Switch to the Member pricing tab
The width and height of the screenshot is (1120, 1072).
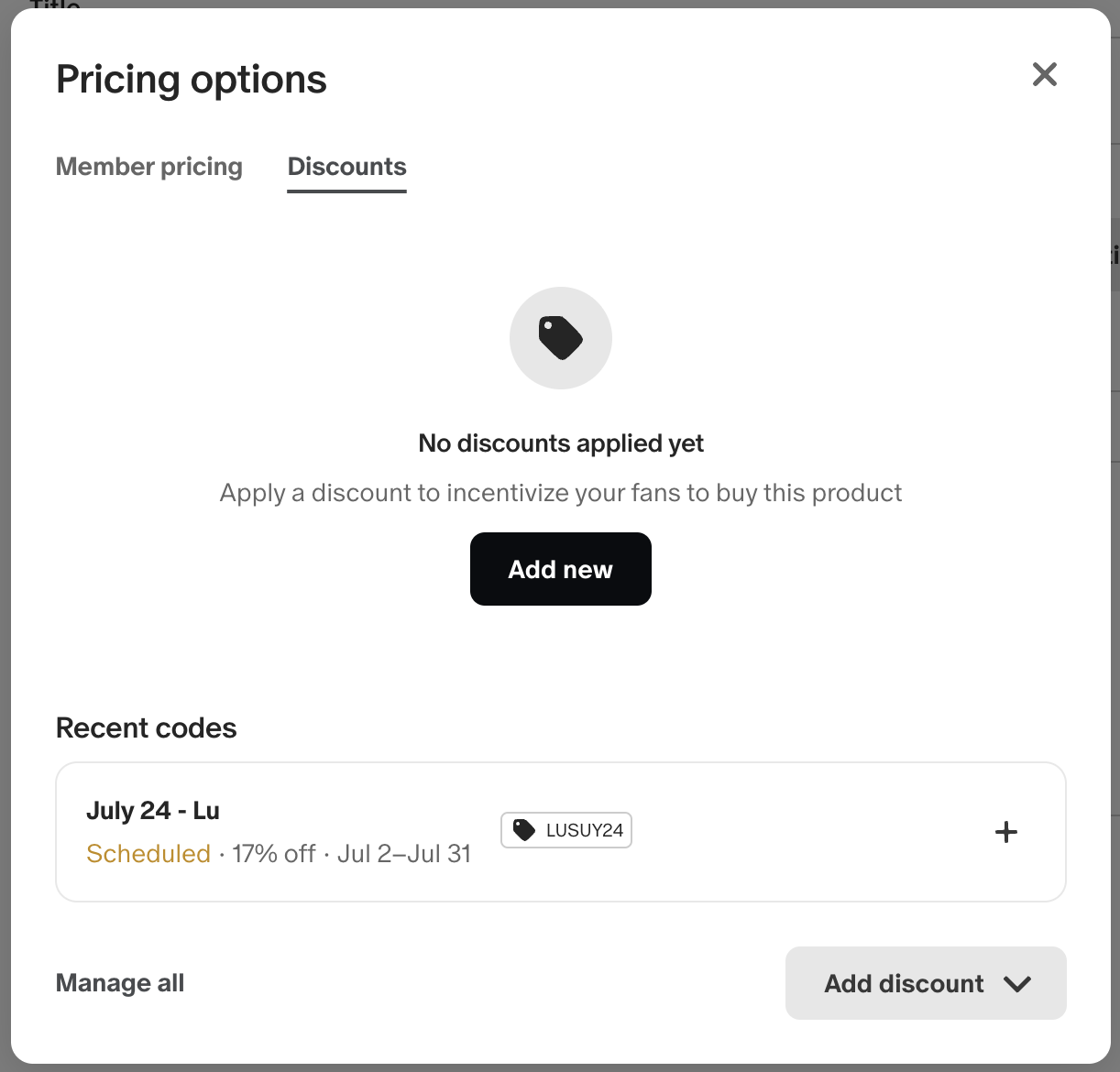click(149, 167)
